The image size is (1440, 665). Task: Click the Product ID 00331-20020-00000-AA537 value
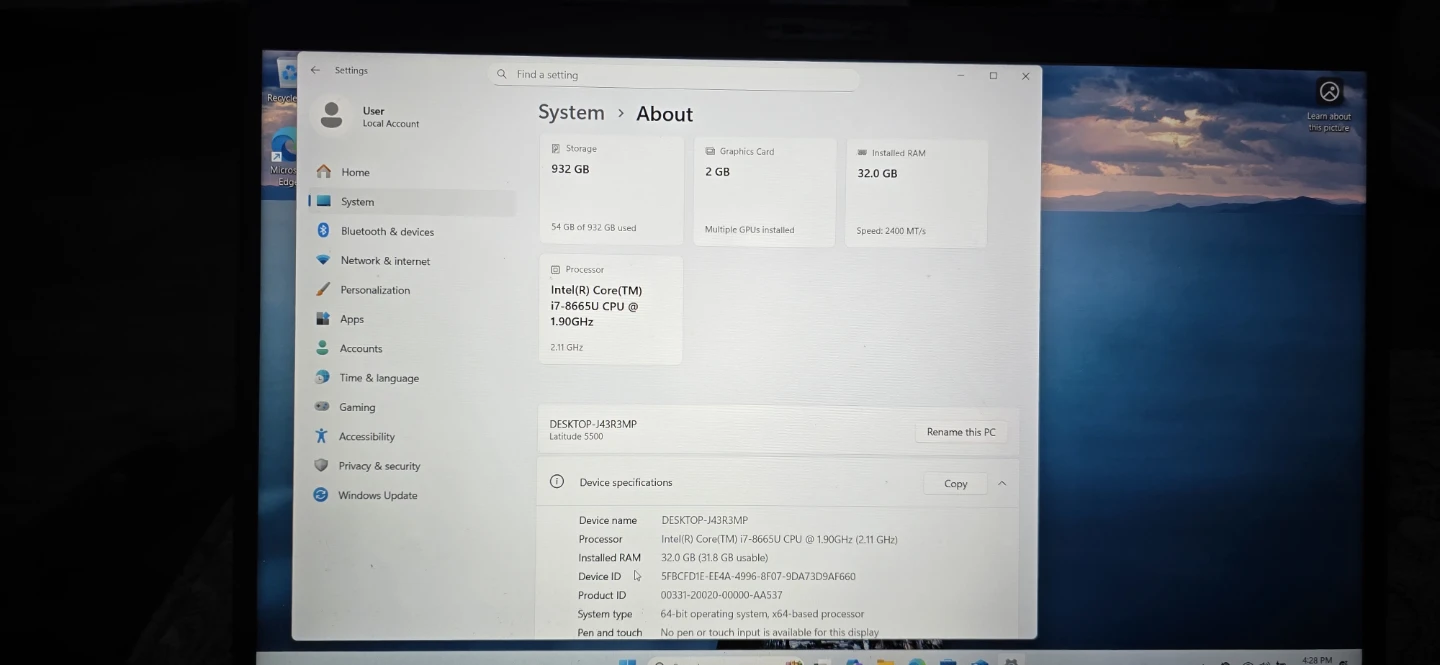tap(721, 595)
